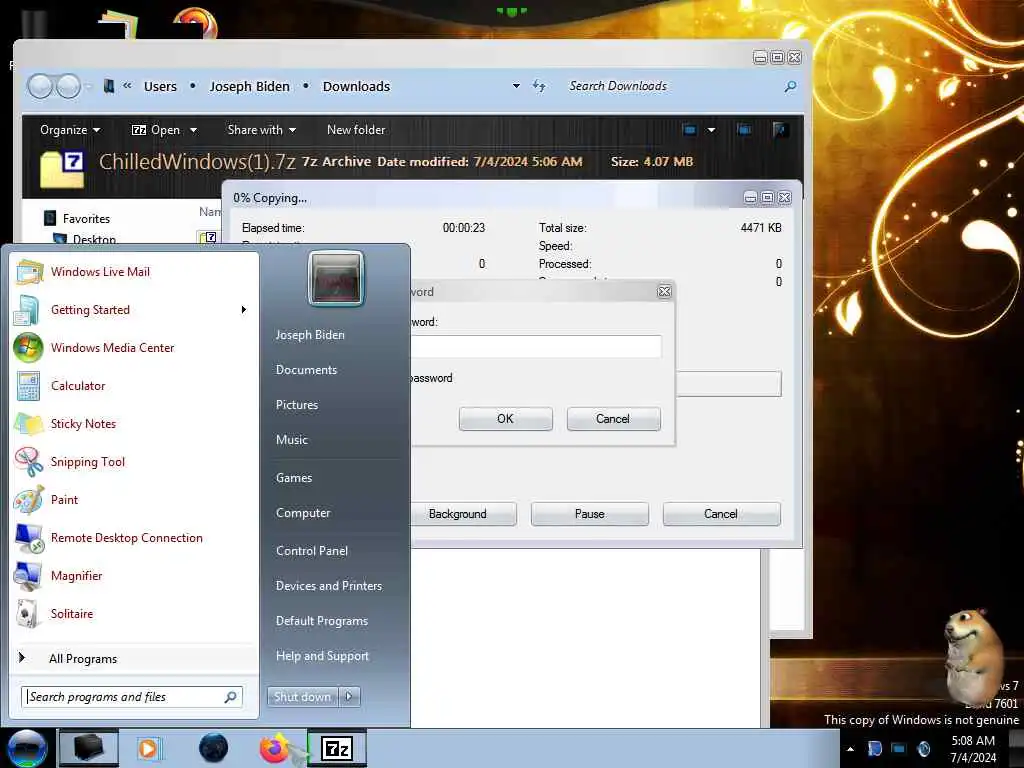Image resolution: width=1024 pixels, height=768 pixels.
Task: Click the Change your view icon
Action: [x=690, y=130]
